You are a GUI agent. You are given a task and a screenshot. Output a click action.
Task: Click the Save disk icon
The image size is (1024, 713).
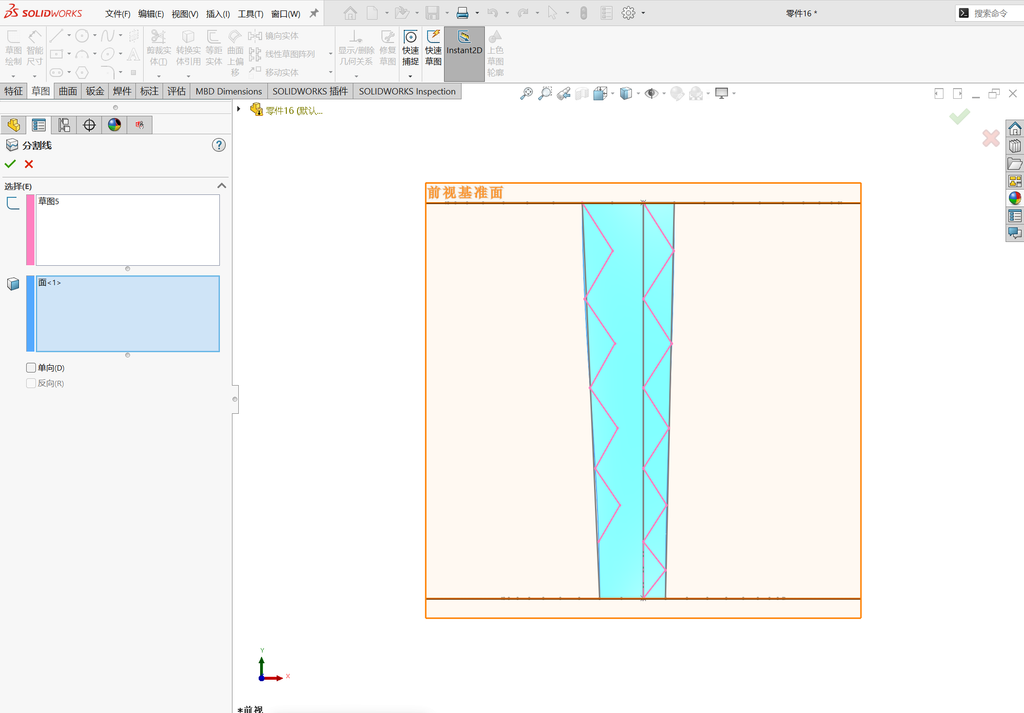coord(432,13)
